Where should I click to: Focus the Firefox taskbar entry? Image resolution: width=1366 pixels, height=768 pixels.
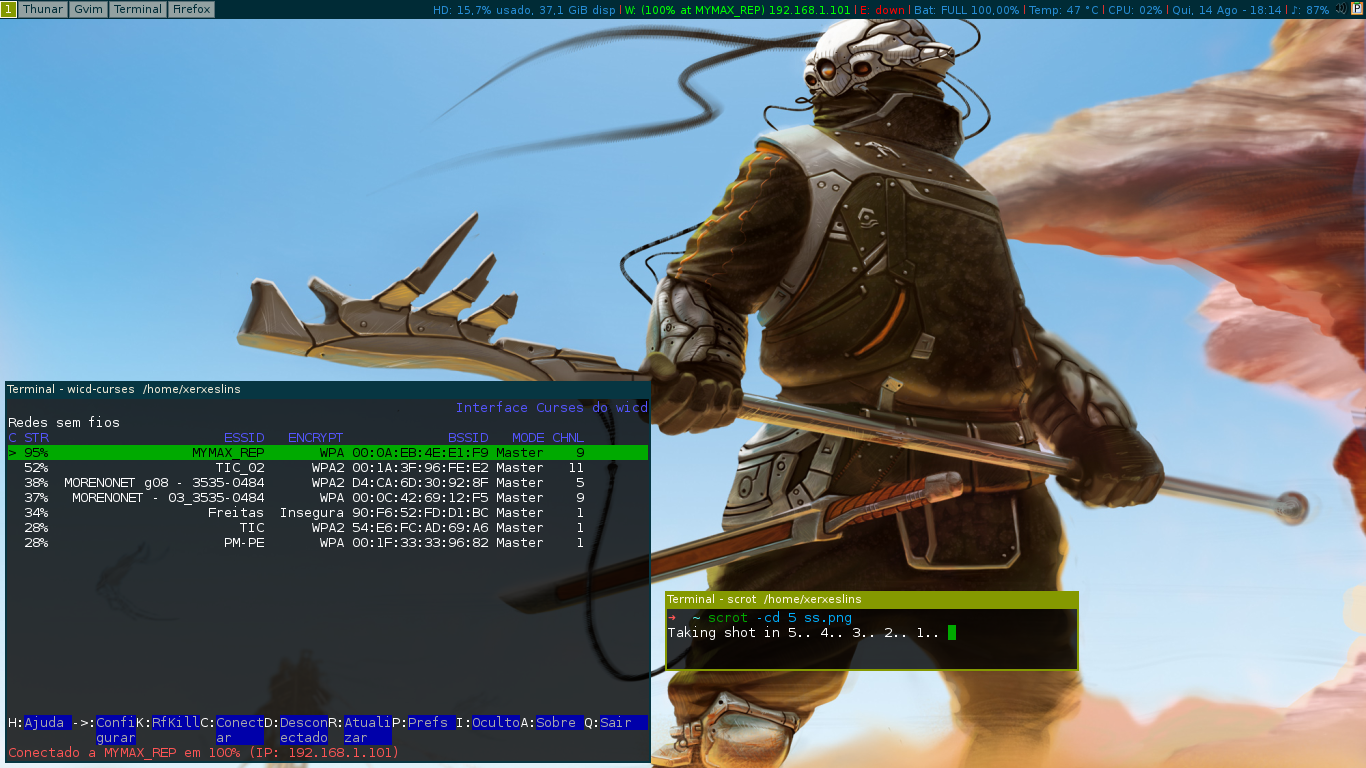191,9
